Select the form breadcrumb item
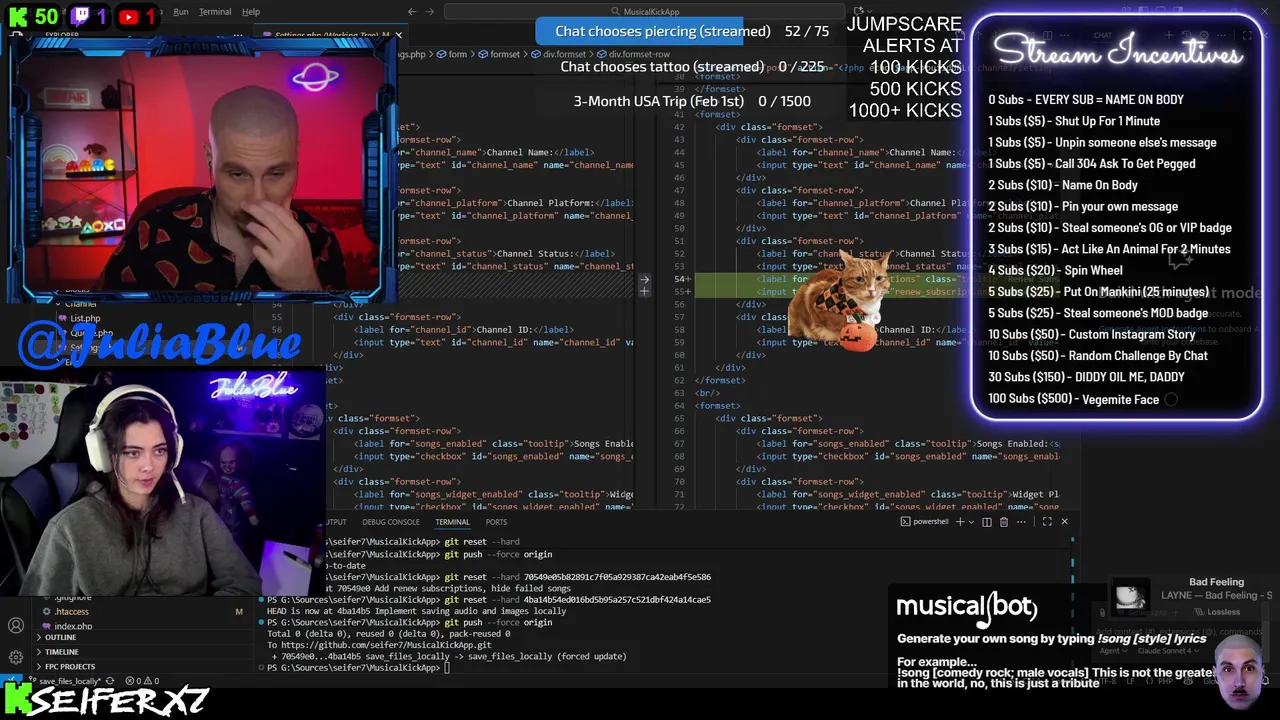Viewport: 1280px width, 720px height. coord(458,54)
